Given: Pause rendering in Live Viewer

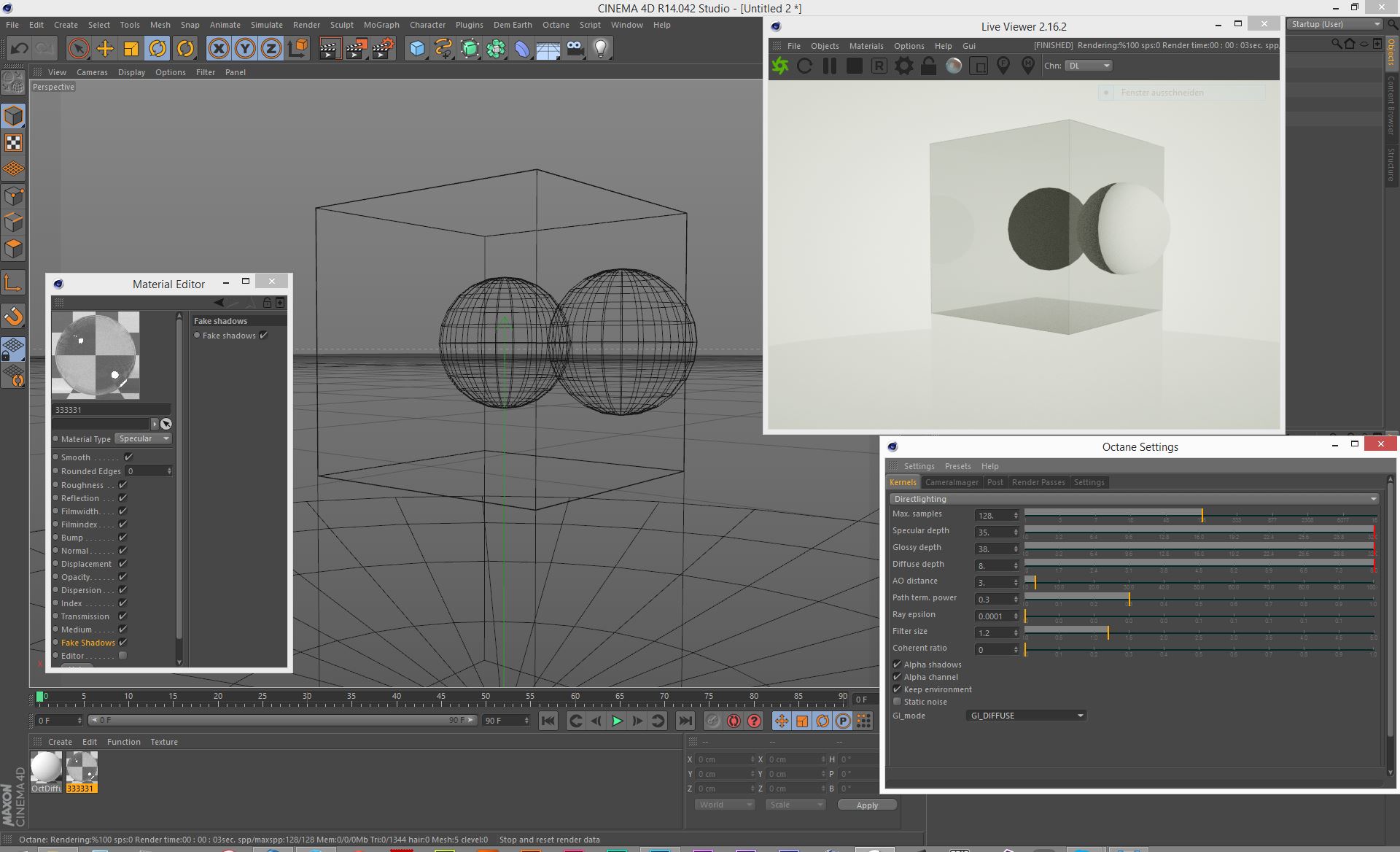Looking at the screenshot, I should pyautogui.click(x=830, y=66).
